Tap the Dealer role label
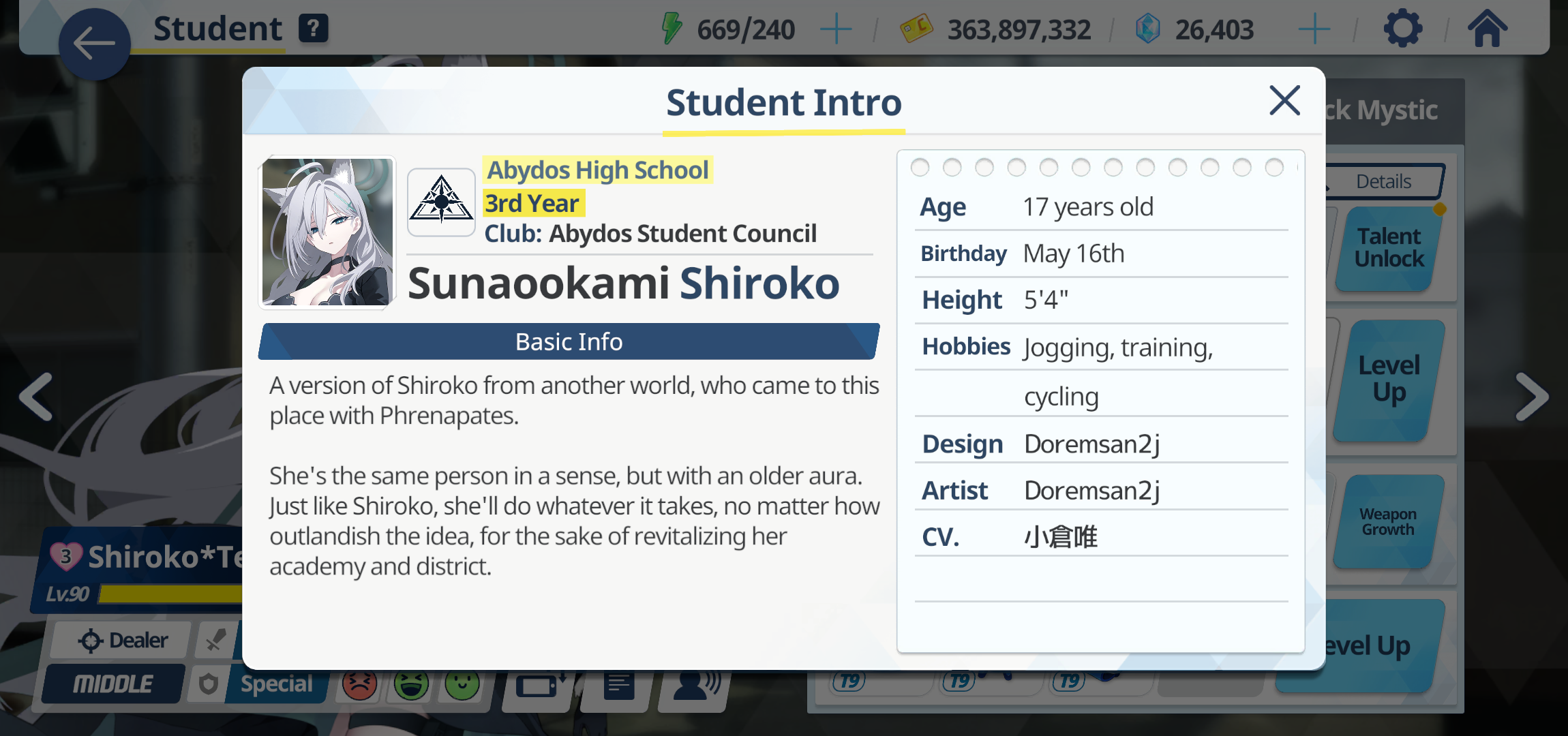This screenshot has height=736, width=1568. tap(123, 641)
